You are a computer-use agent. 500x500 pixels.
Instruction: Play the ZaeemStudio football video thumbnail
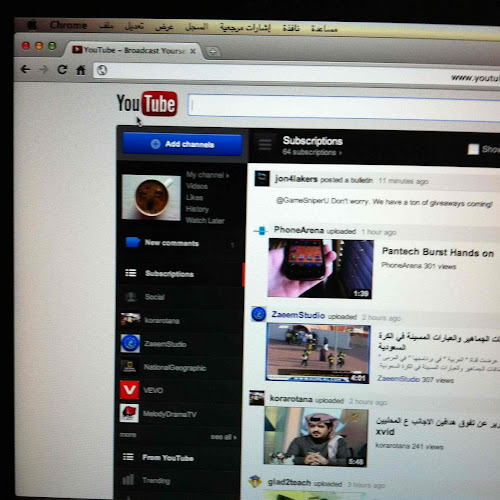(318, 353)
